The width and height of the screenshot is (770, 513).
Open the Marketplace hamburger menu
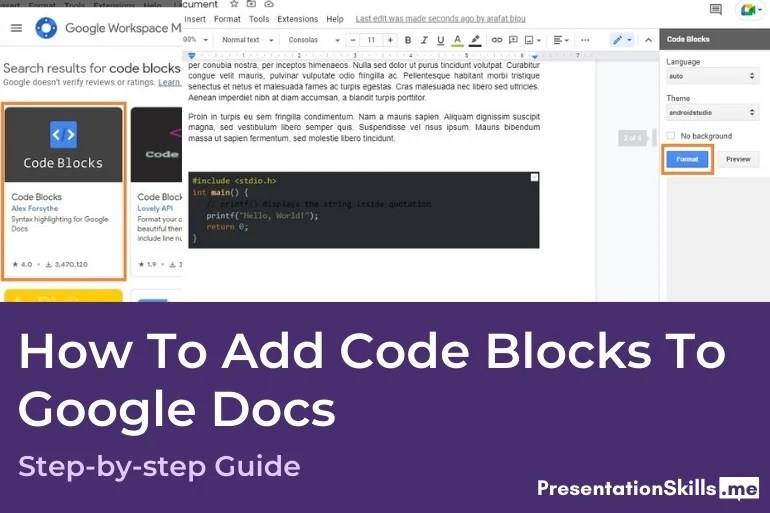pyautogui.click(x=17, y=28)
